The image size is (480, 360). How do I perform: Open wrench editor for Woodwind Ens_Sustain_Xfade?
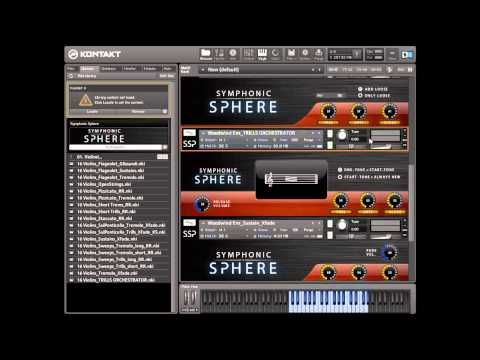(x=189, y=223)
